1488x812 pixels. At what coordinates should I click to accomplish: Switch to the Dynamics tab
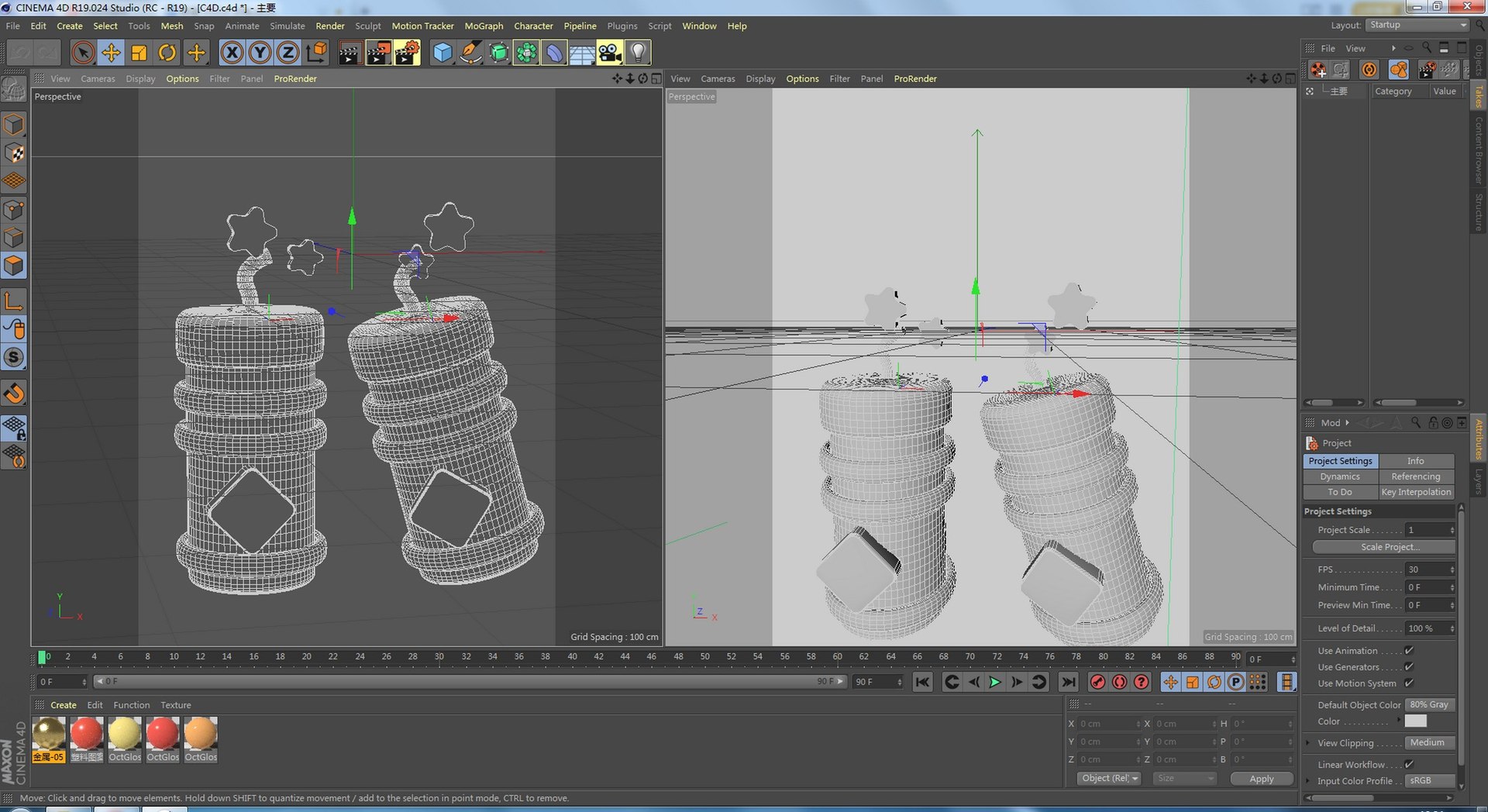[1340, 477]
